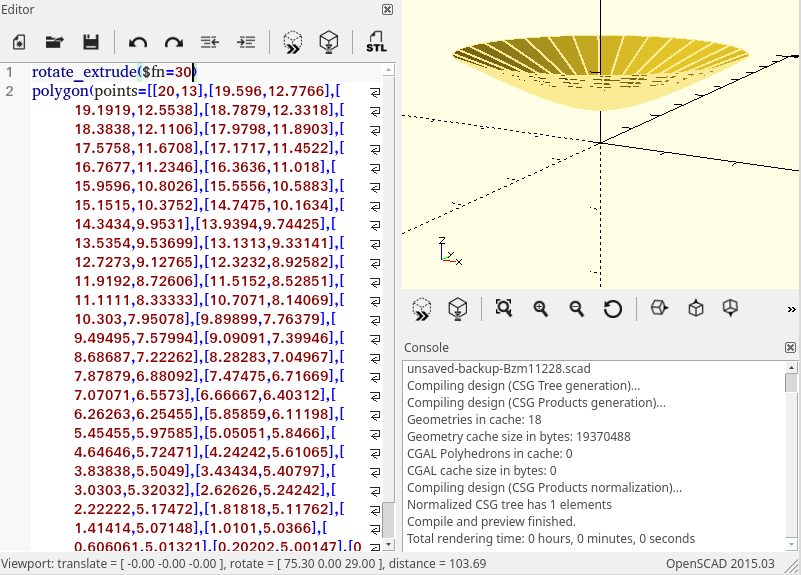The width and height of the screenshot is (801, 575).
Task: Click the console scrollbar down arrow
Action: click(x=791, y=544)
